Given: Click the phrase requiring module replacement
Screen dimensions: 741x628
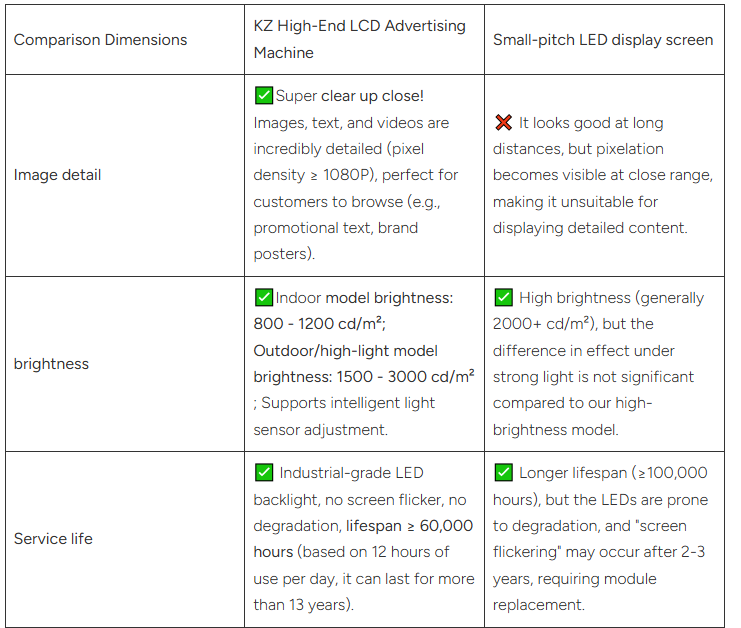Looking at the screenshot, I should pyautogui.click(x=575, y=592).
